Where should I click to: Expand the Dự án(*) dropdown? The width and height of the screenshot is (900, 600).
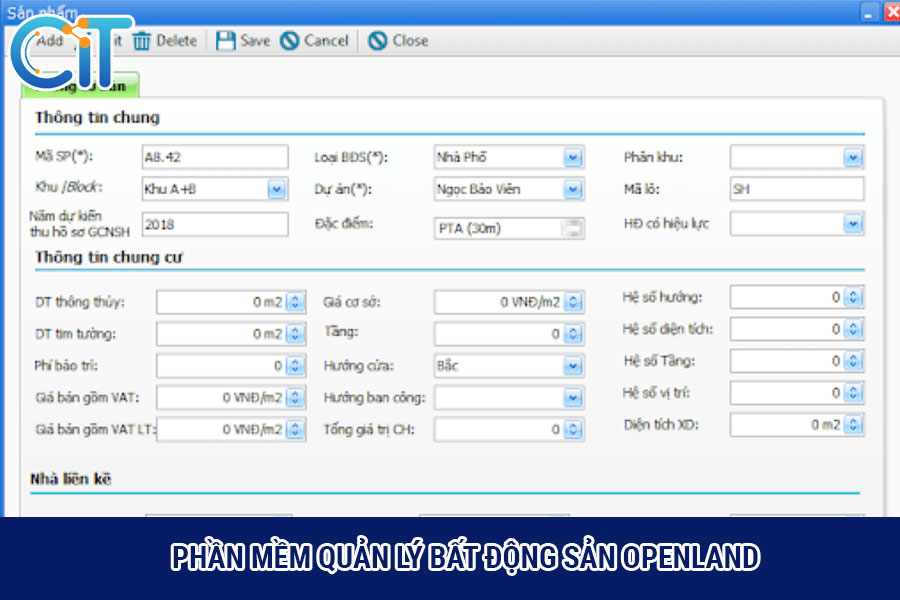(573, 189)
